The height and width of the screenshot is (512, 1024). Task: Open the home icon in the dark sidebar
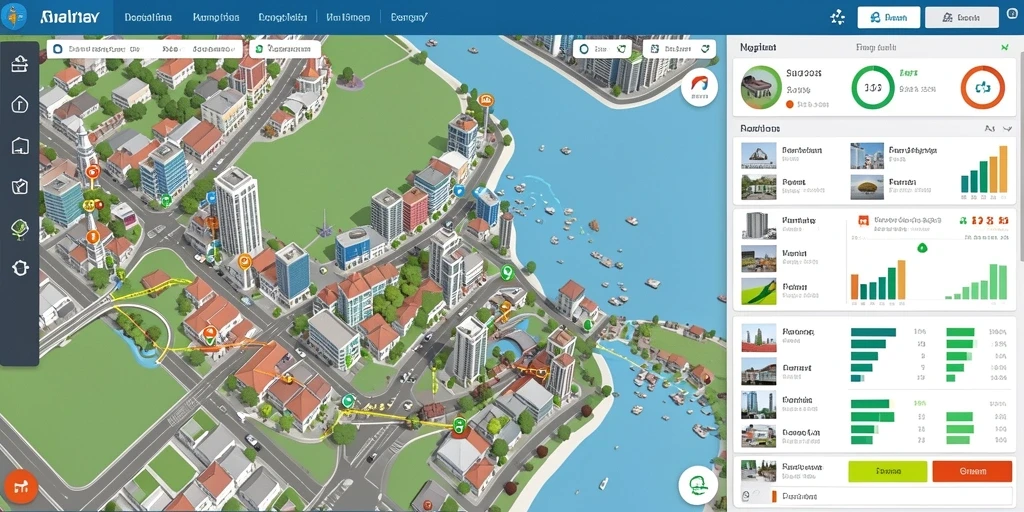[x=20, y=104]
